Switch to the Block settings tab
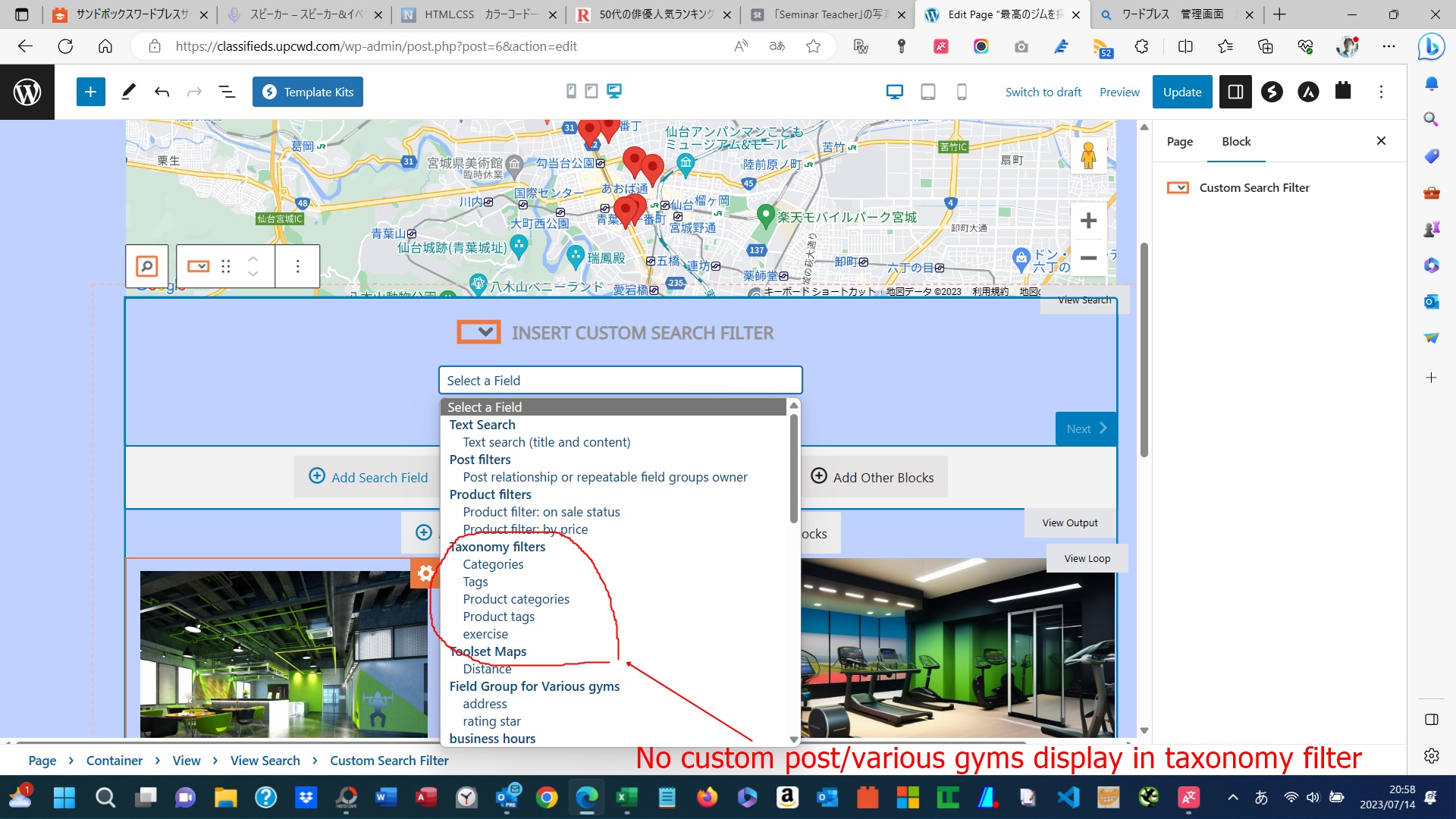Viewport: 1456px width, 819px height. click(1236, 141)
